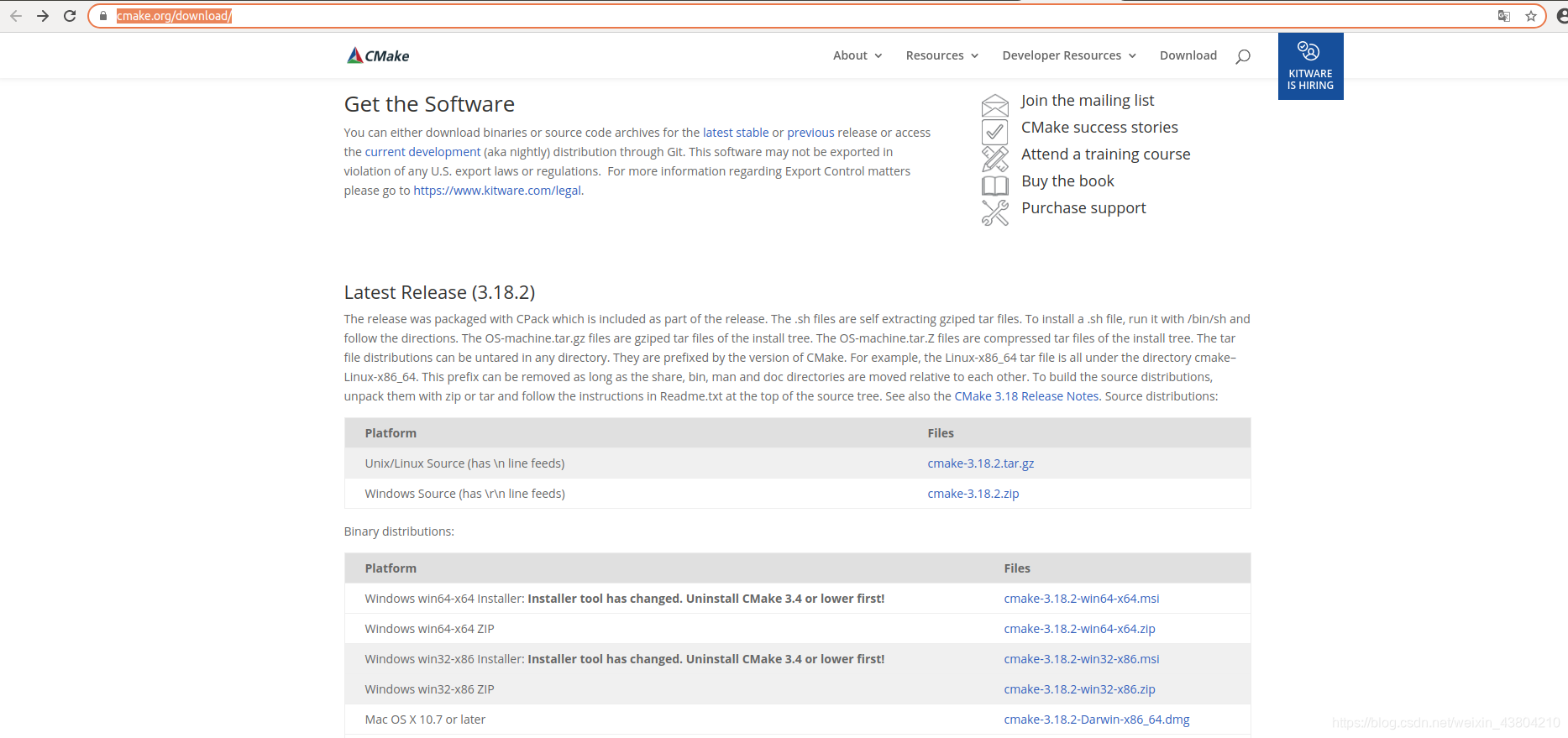This screenshot has width=1568, height=738.
Task: Go forward with browser forward arrow
Action: [43, 16]
